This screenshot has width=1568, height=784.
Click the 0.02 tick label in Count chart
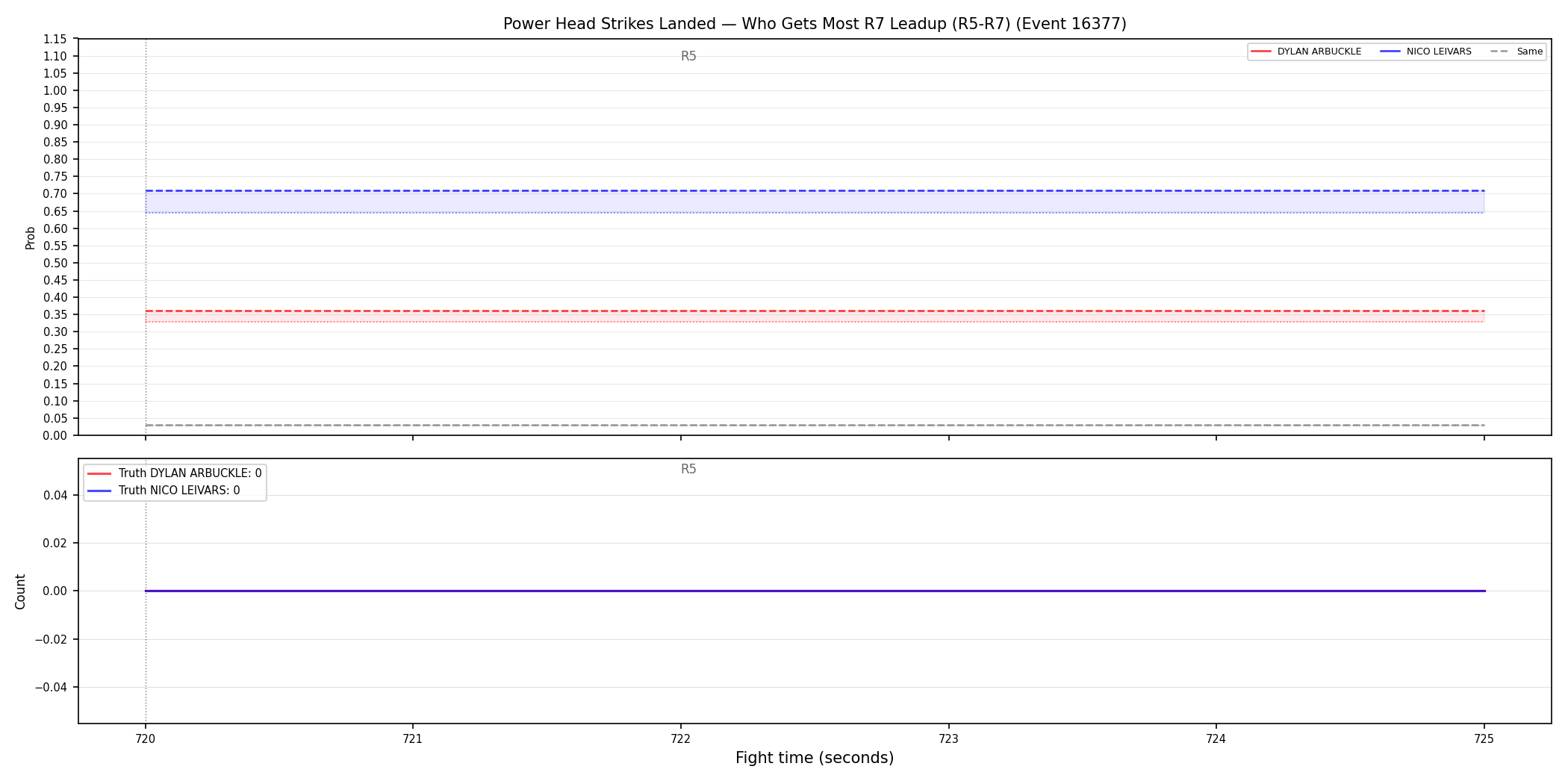tap(55, 543)
